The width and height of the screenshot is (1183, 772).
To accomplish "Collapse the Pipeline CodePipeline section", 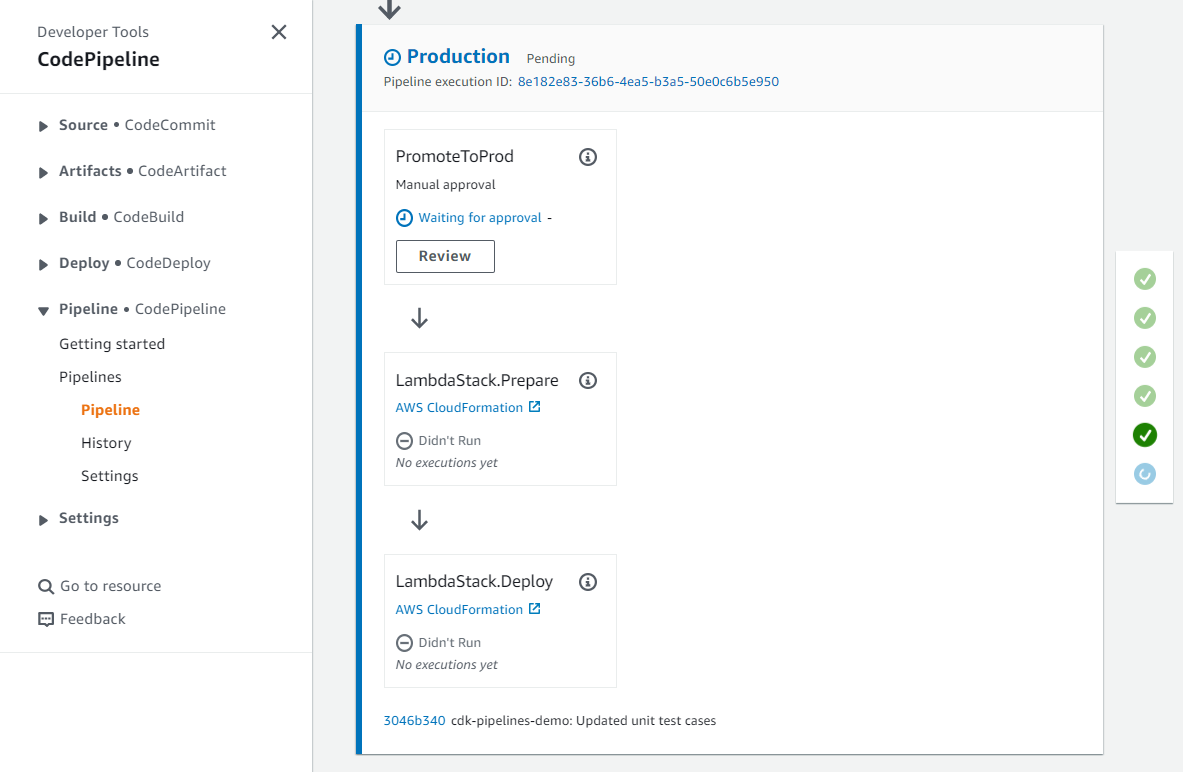I will (44, 310).
